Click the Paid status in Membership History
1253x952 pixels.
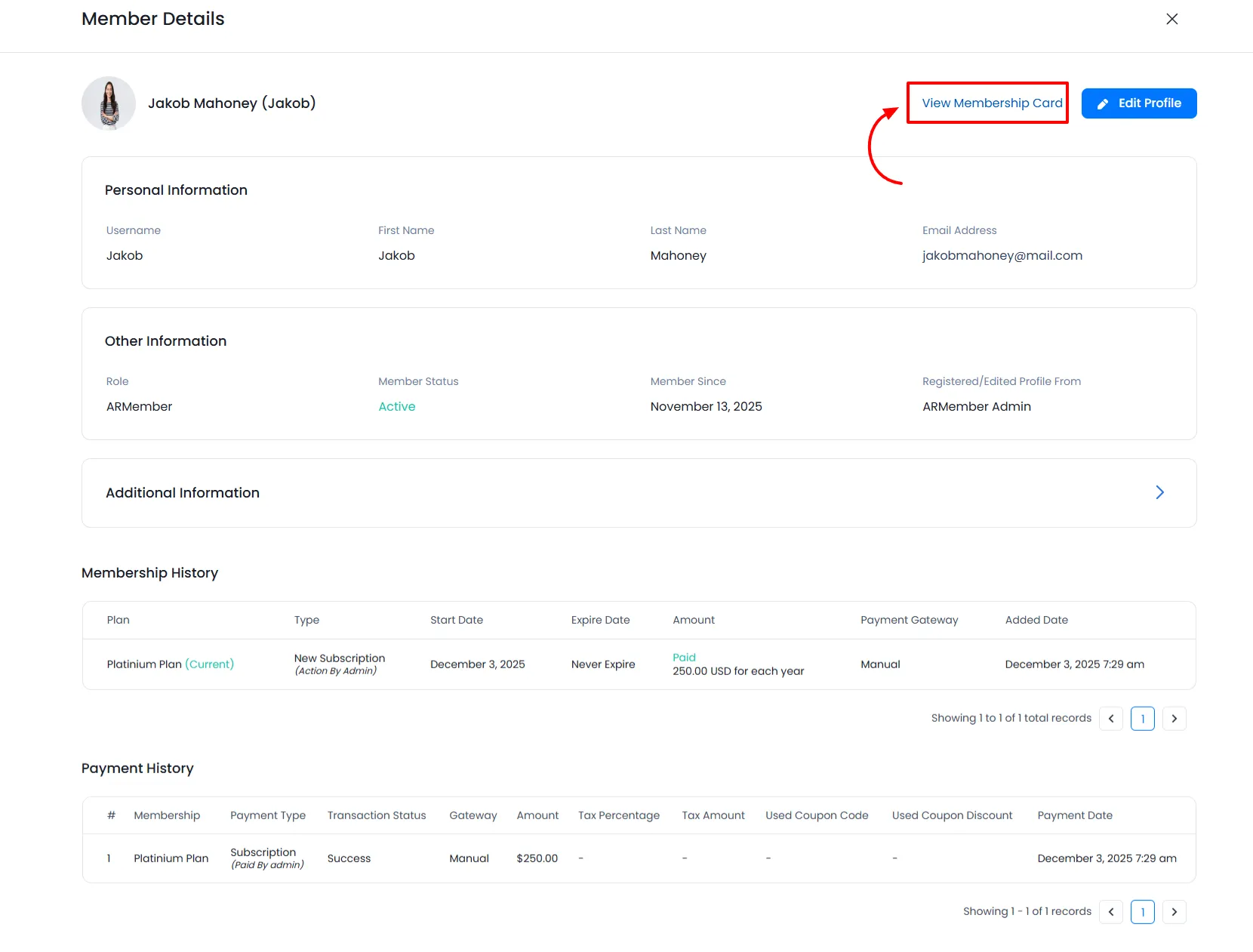click(684, 658)
